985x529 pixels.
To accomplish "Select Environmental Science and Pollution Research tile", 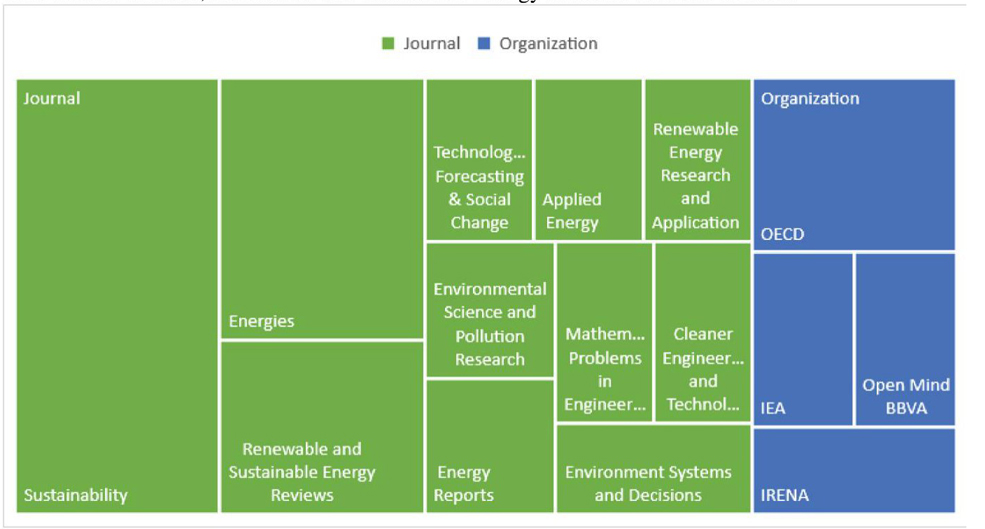I will coord(489,311).
